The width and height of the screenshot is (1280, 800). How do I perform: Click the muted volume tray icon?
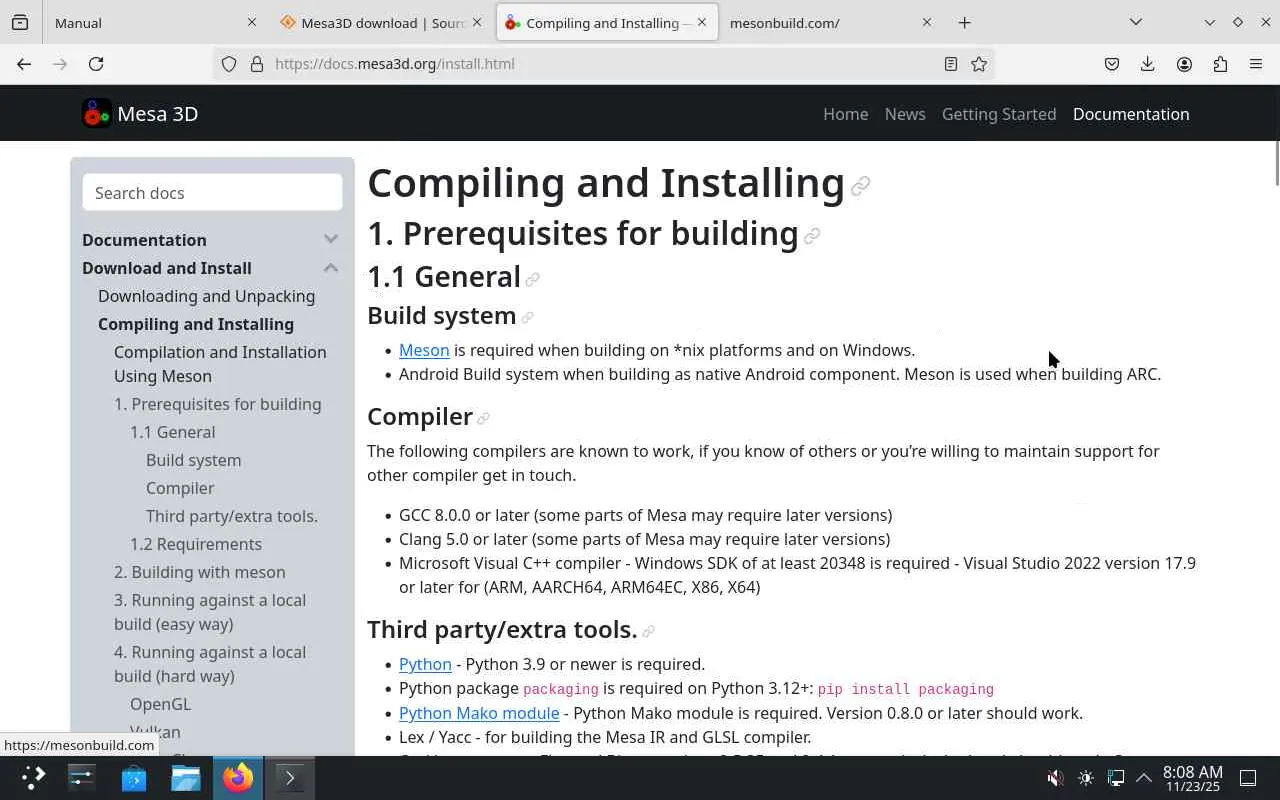1055,778
